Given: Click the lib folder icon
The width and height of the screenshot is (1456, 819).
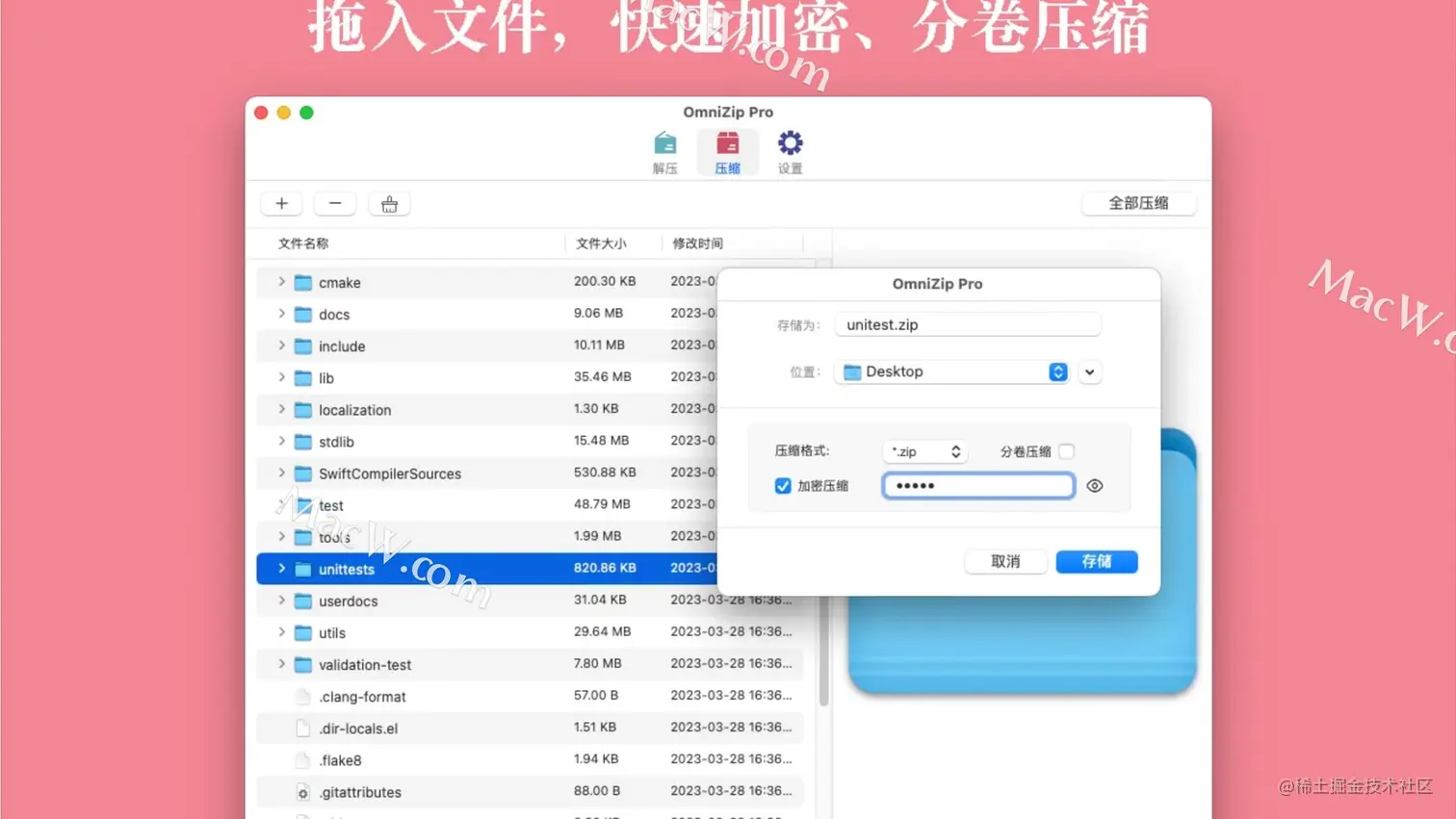Looking at the screenshot, I should pos(302,377).
